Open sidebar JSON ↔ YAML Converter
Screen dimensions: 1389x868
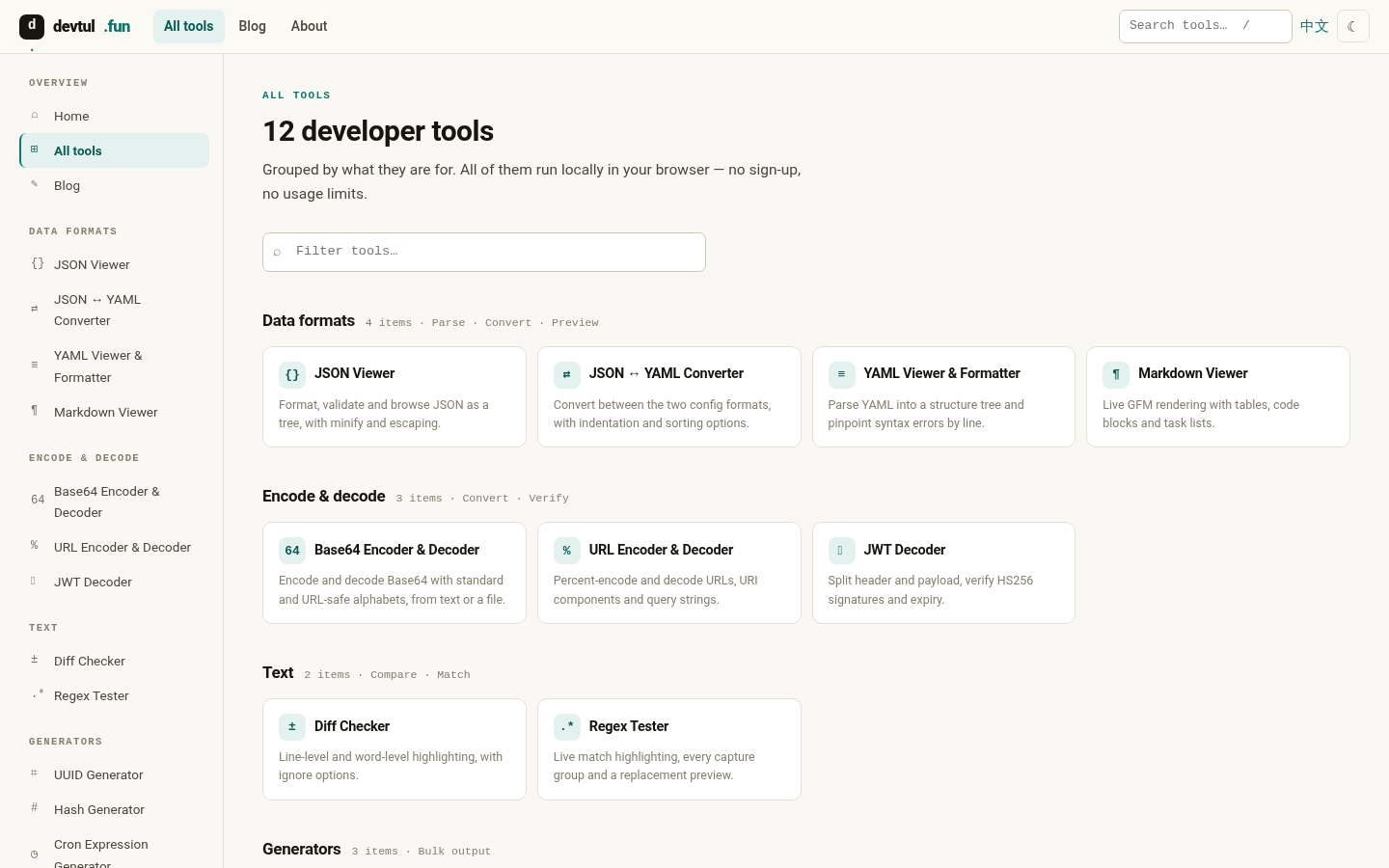pyautogui.click(x=114, y=310)
